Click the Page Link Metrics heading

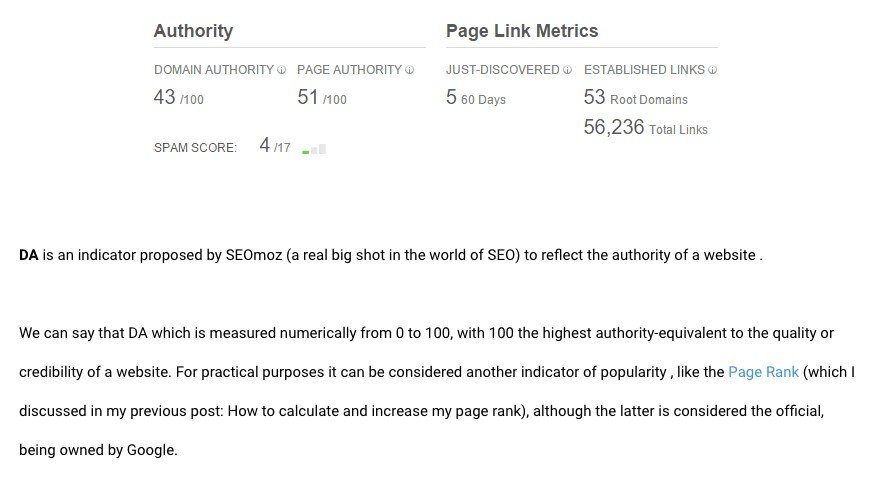pyautogui.click(x=522, y=31)
